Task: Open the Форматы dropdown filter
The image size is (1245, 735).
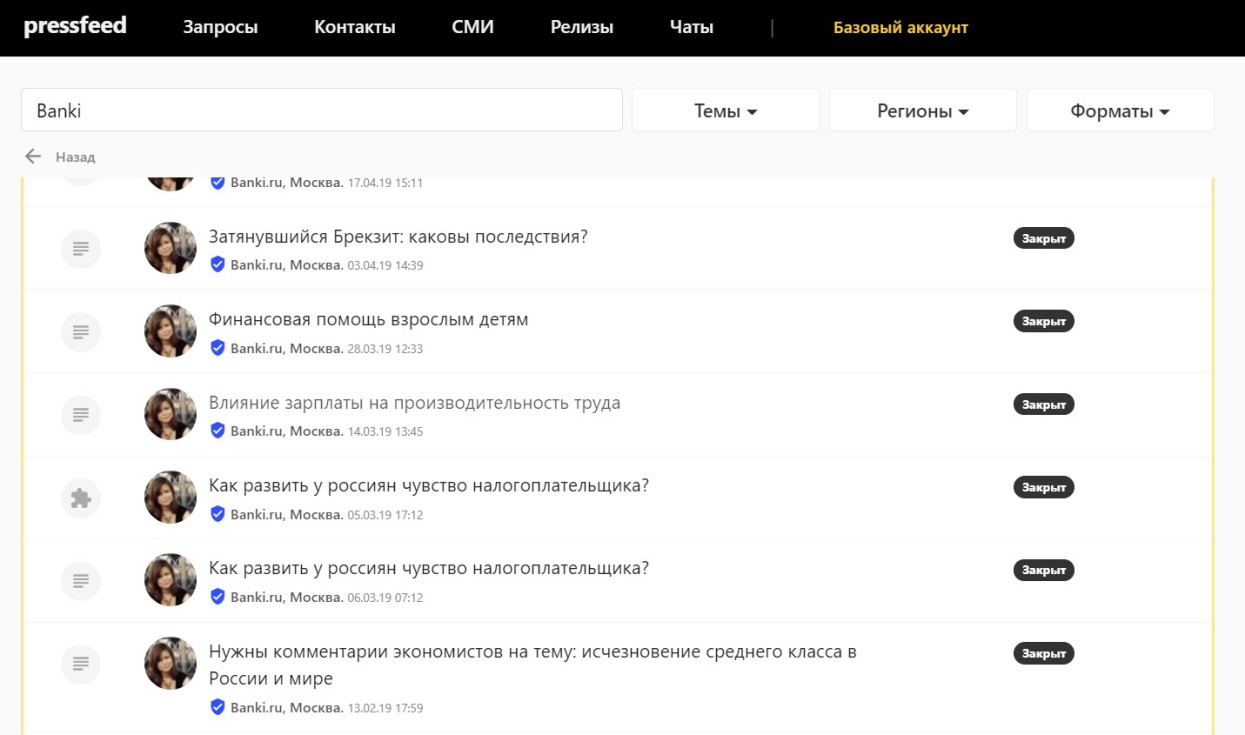Action: pyautogui.click(x=1119, y=111)
